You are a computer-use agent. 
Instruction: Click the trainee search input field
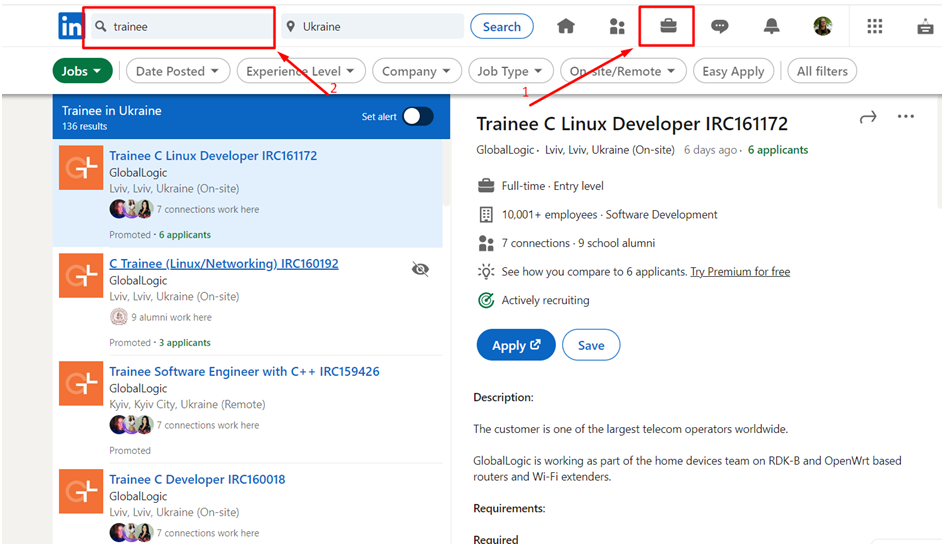click(x=185, y=27)
